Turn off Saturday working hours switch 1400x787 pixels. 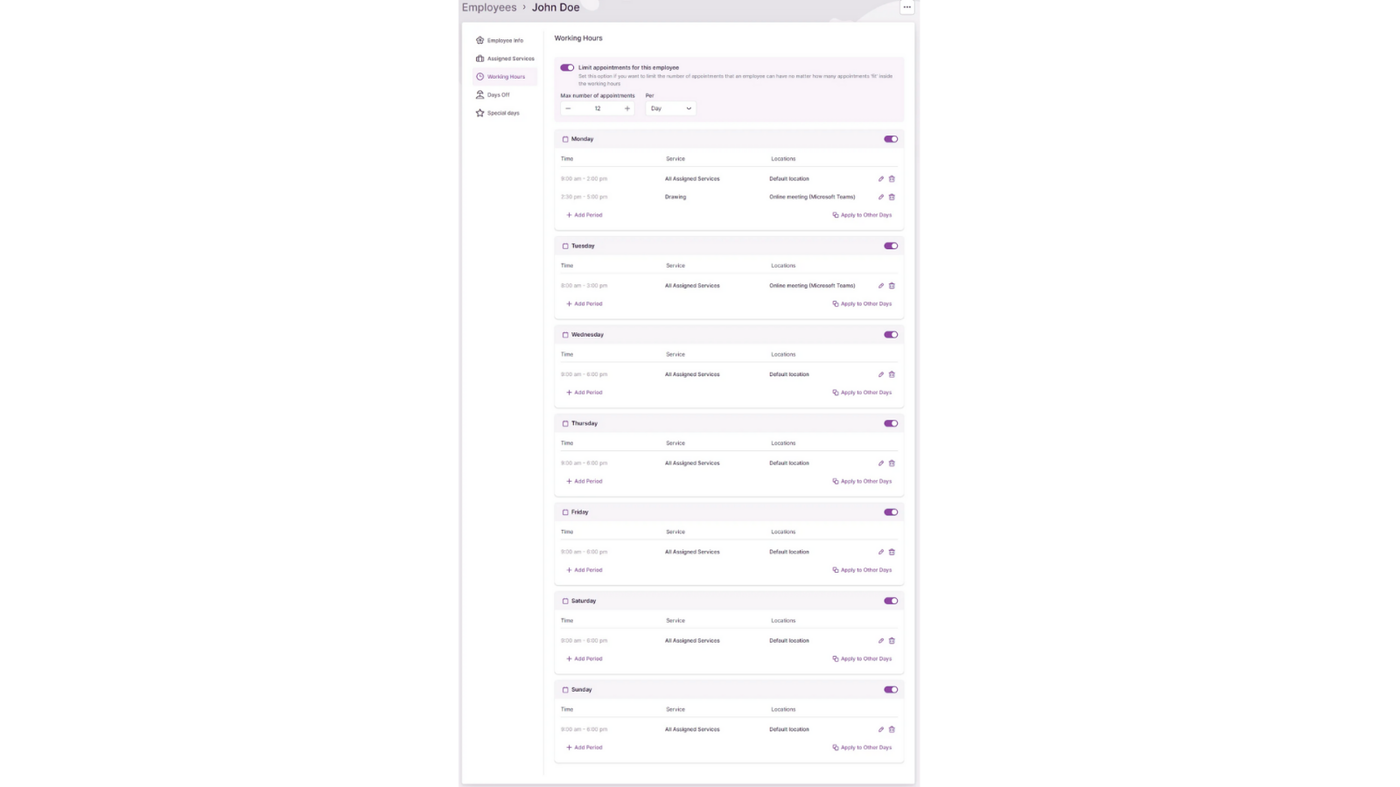[x=890, y=601]
